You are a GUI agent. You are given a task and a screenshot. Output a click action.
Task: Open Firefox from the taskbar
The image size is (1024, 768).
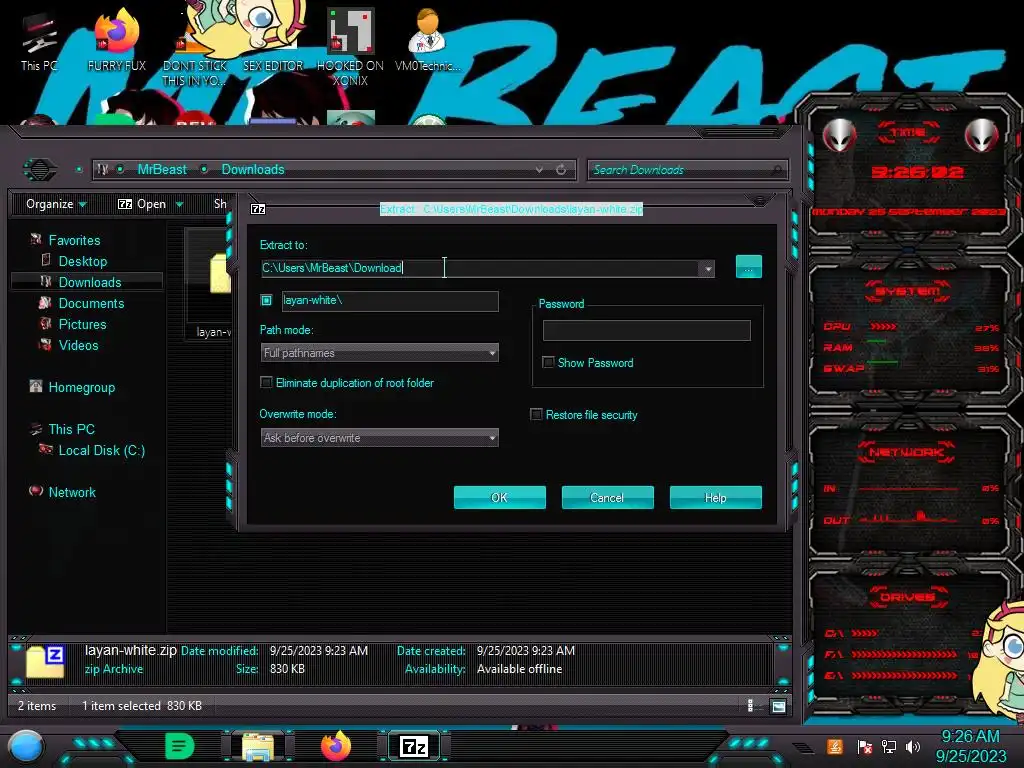click(336, 746)
